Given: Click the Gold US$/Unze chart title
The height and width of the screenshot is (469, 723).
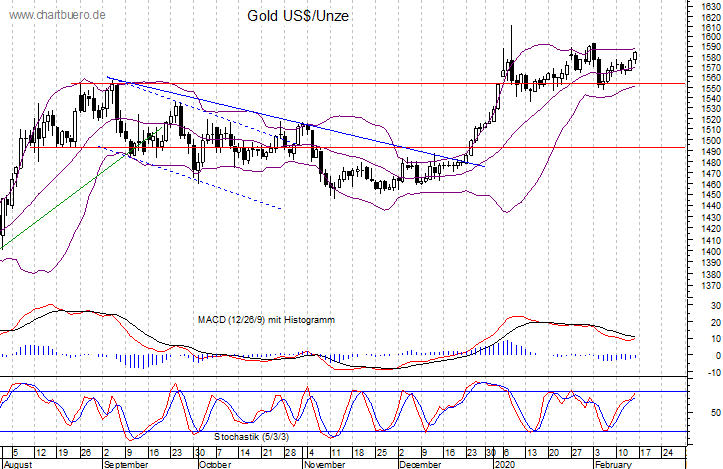Looking at the screenshot, I should tap(296, 17).
